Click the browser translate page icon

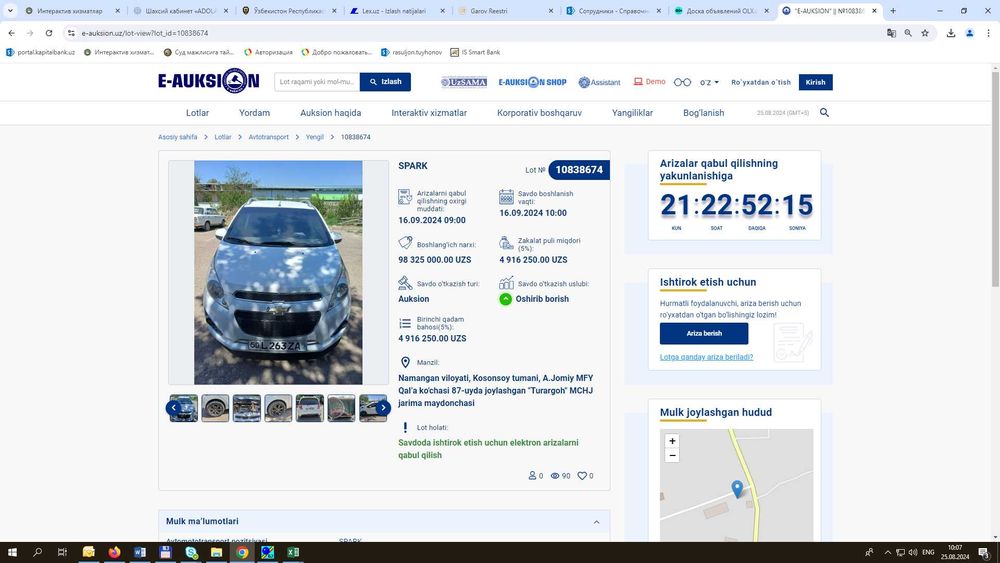891,33
